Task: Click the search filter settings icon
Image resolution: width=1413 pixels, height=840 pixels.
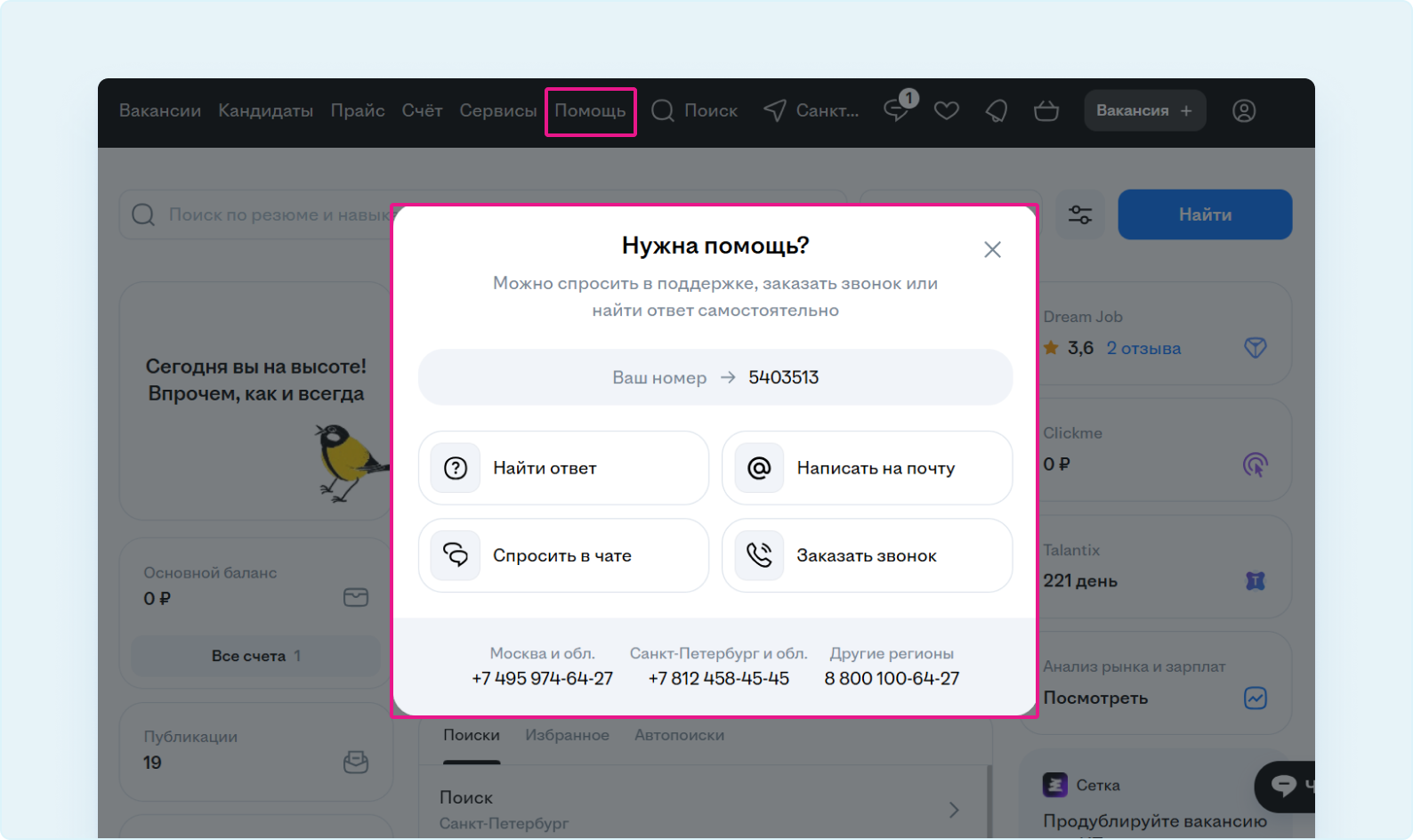Action: (x=1080, y=214)
